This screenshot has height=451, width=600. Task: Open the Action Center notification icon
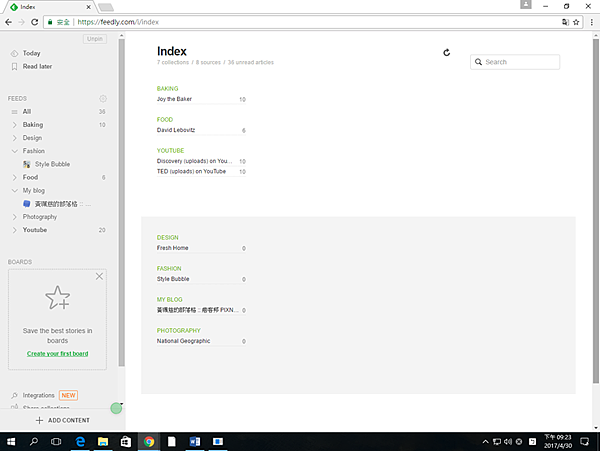584,442
